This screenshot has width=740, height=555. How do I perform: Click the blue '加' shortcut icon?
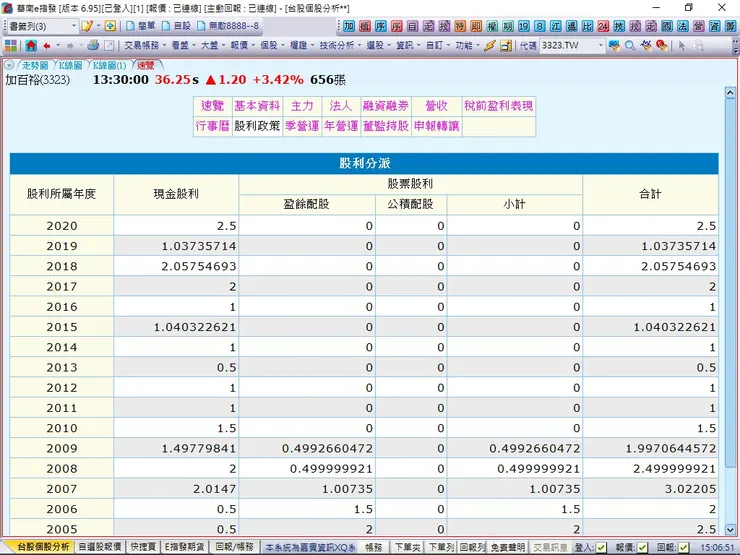click(x=349, y=26)
